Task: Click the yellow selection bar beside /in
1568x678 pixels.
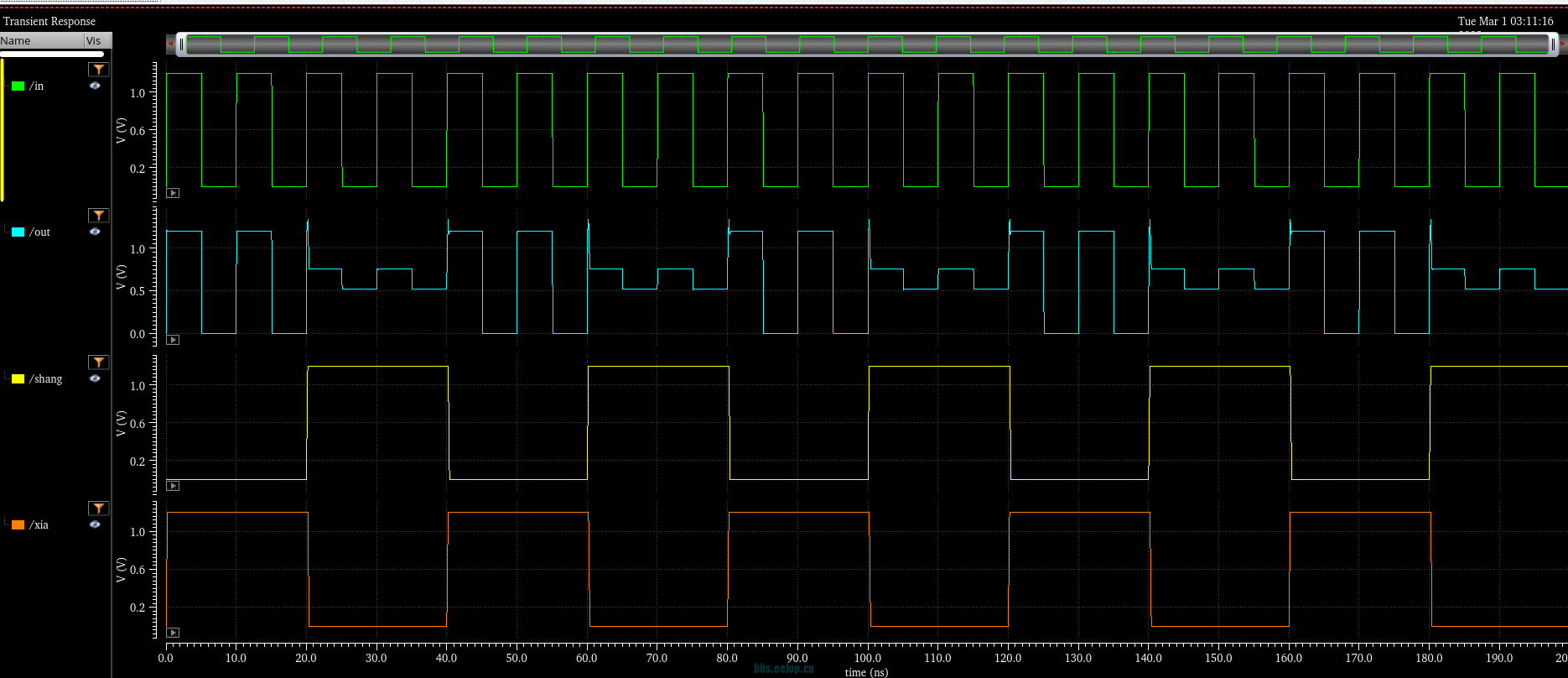Action: click(3, 130)
